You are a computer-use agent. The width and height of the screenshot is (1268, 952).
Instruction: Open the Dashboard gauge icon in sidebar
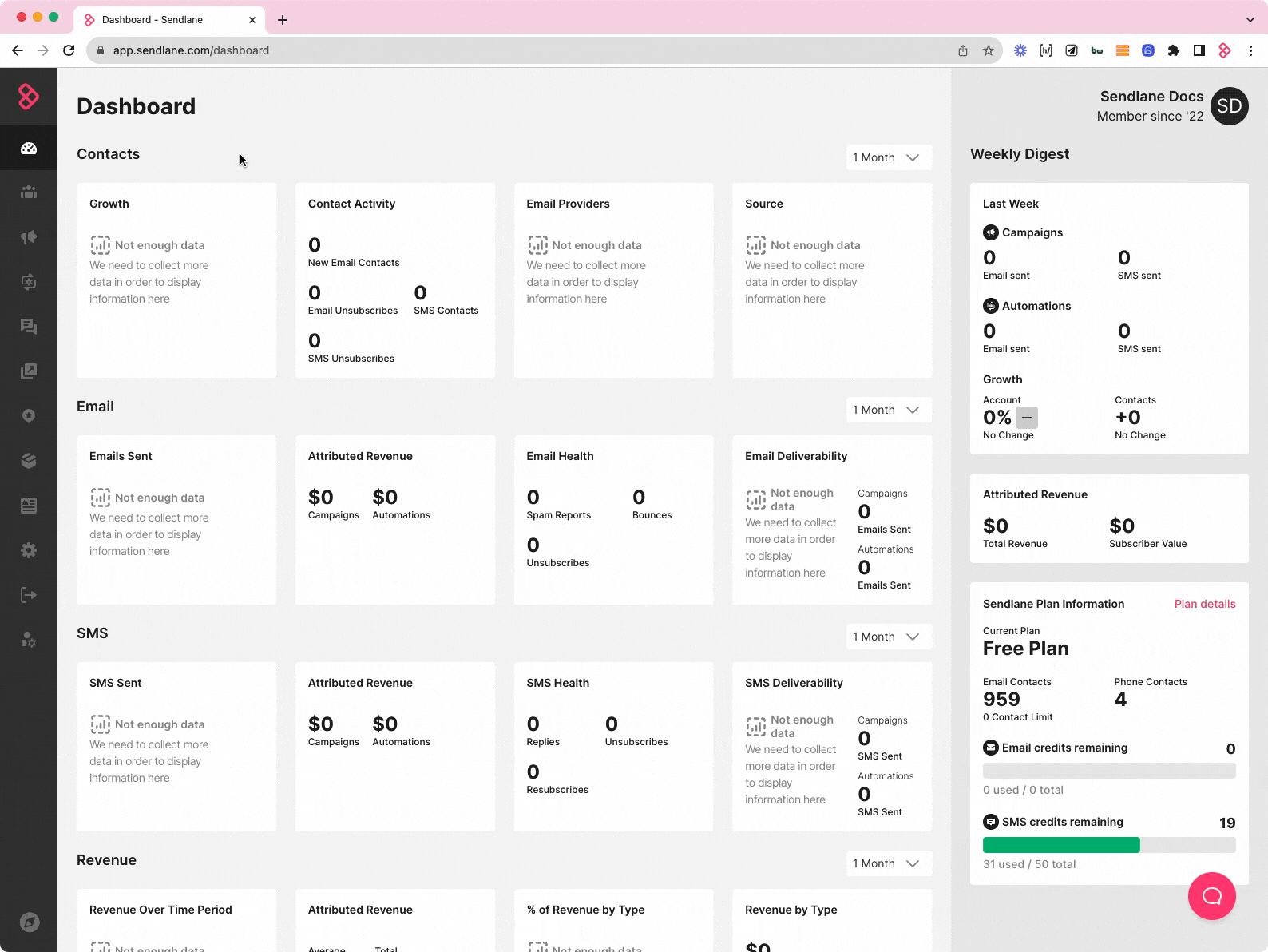(x=29, y=148)
